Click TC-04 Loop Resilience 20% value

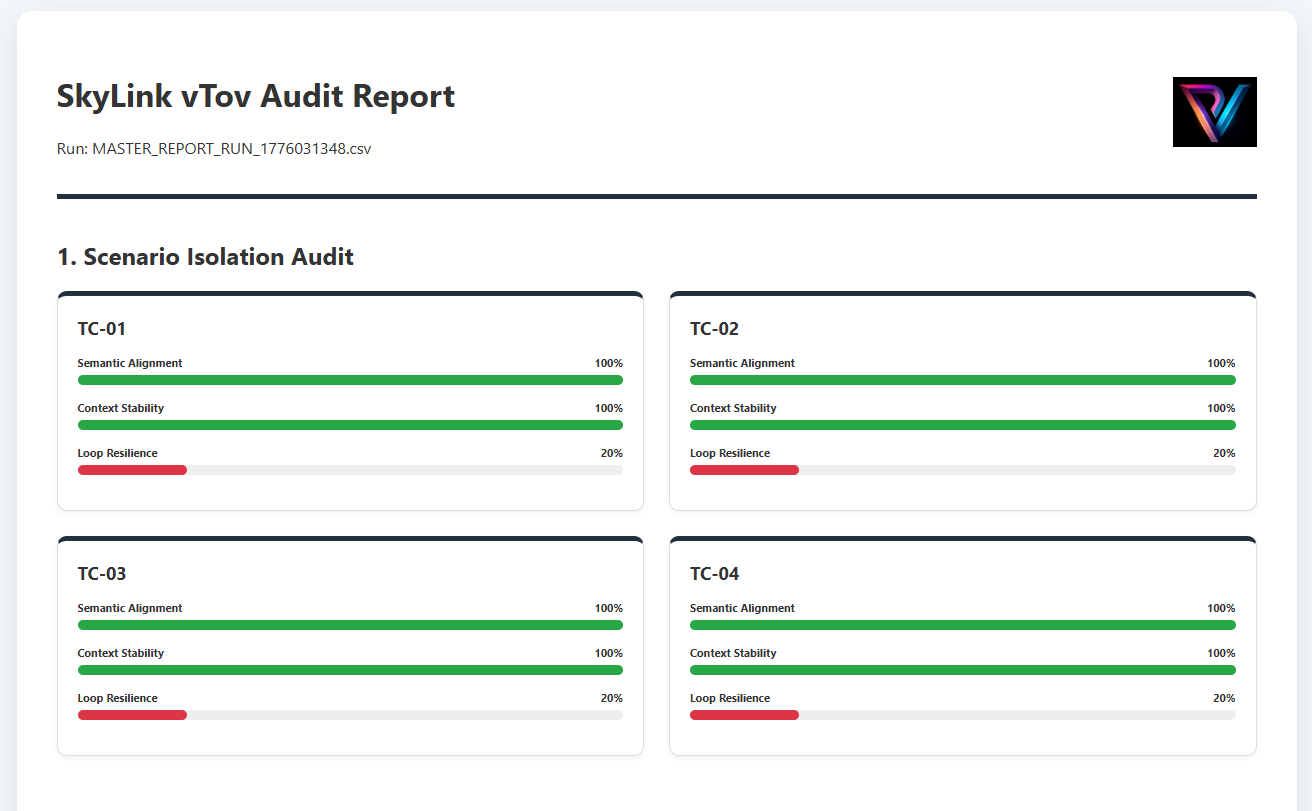(1224, 699)
